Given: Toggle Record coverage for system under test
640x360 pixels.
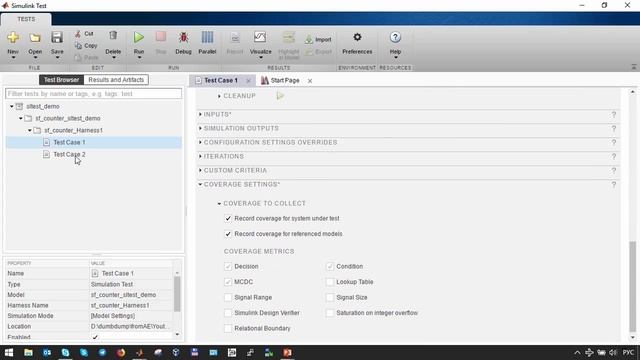Looking at the screenshot, I should [228, 219].
